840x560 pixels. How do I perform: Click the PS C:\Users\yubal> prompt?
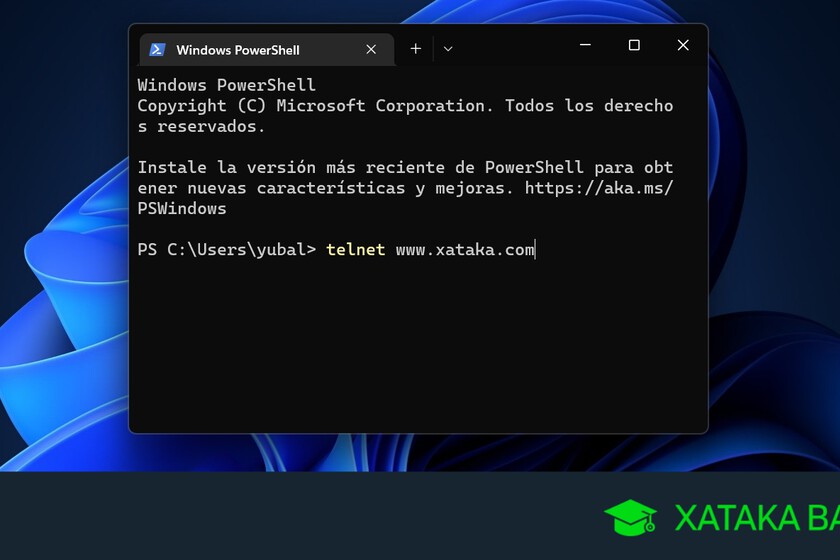pos(227,250)
